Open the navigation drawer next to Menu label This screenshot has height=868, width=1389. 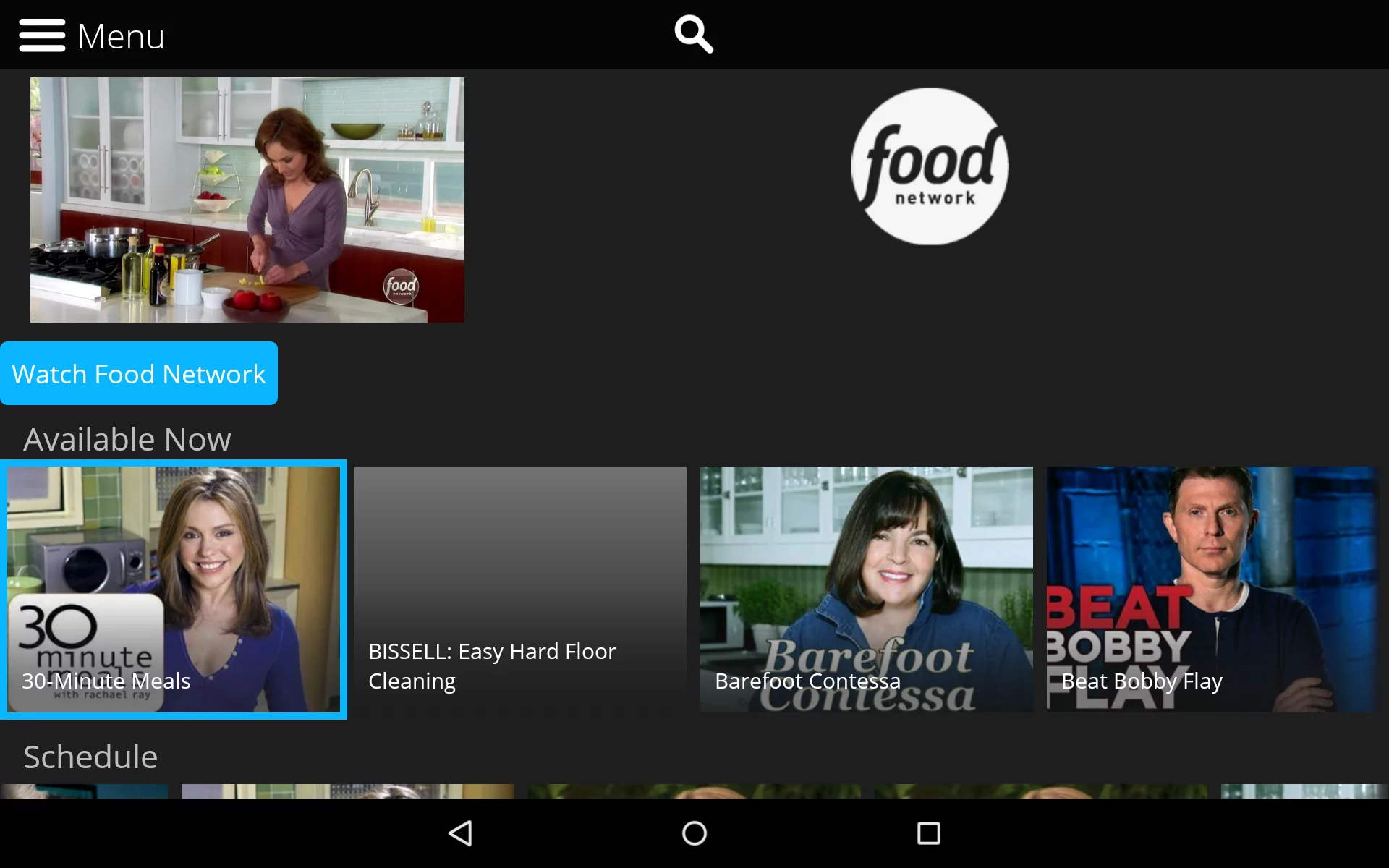point(42,35)
